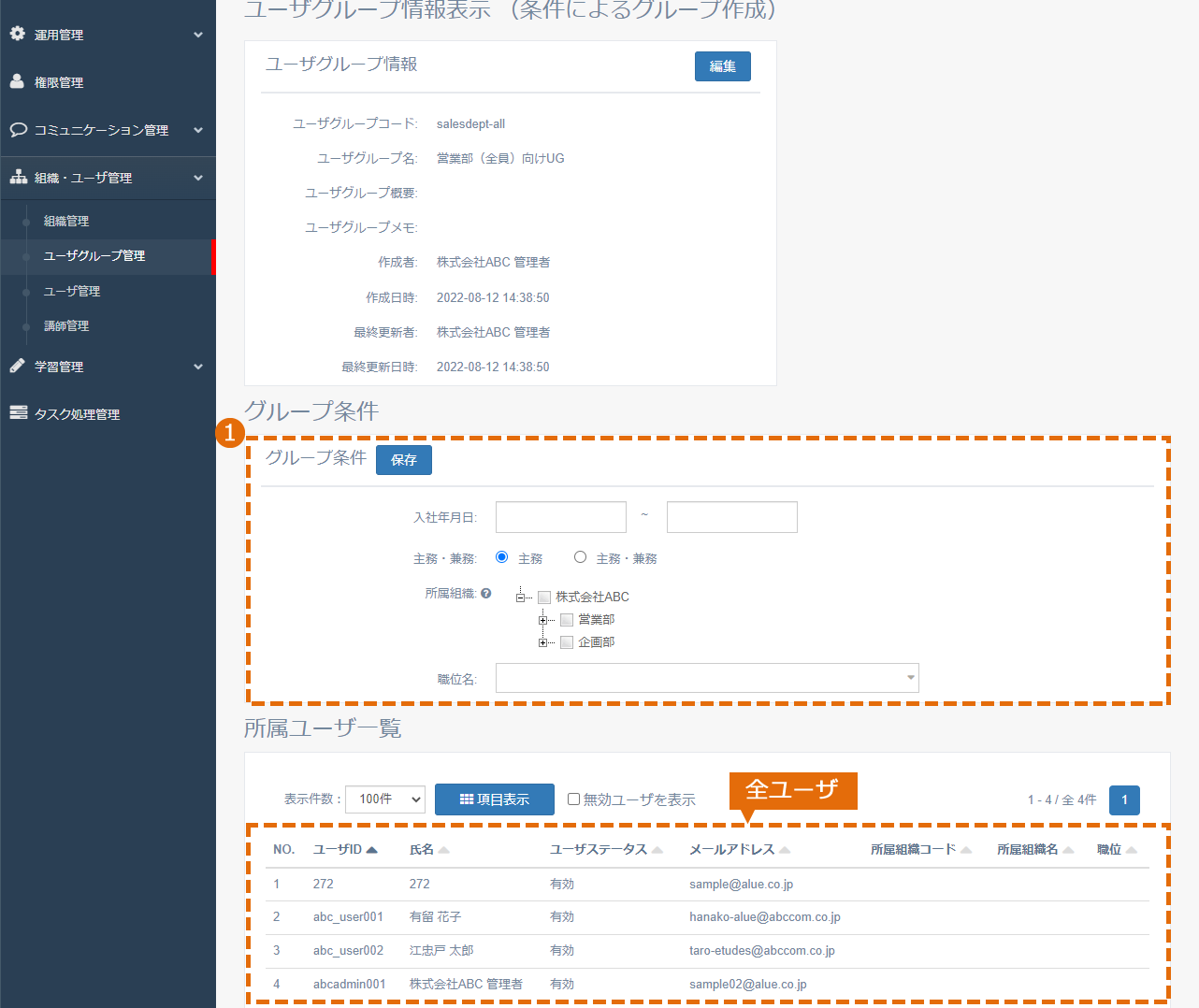
Task: Open ユーザ管理 in the sidebar
Action: (72, 291)
